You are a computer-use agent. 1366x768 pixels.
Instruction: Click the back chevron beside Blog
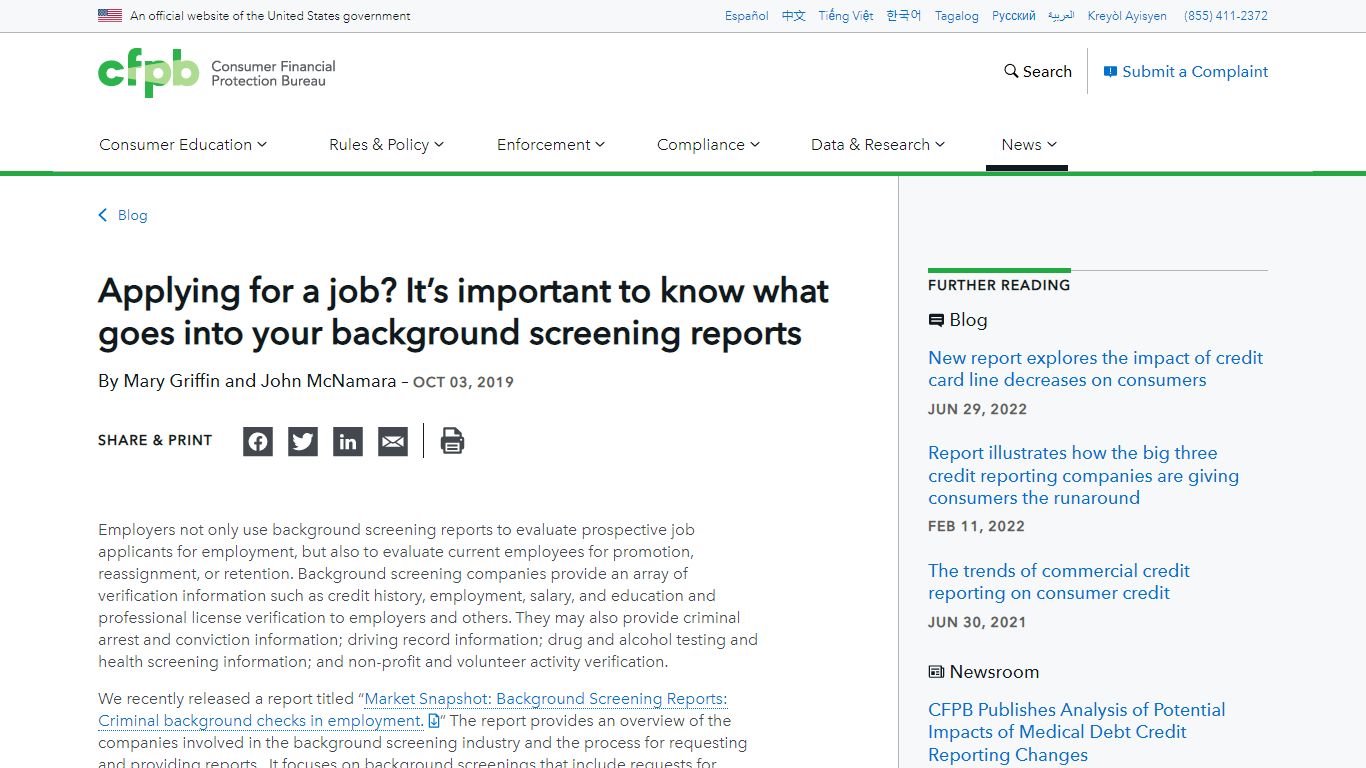(x=103, y=215)
